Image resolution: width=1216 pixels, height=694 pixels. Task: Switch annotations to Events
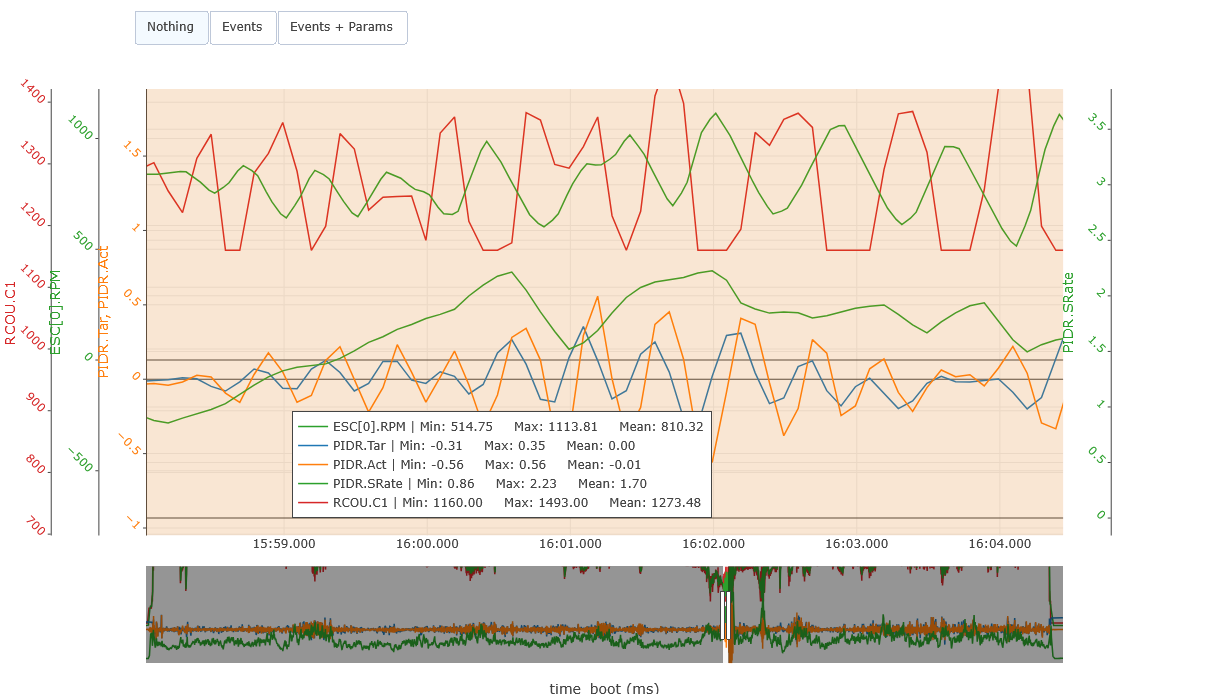point(242,28)
